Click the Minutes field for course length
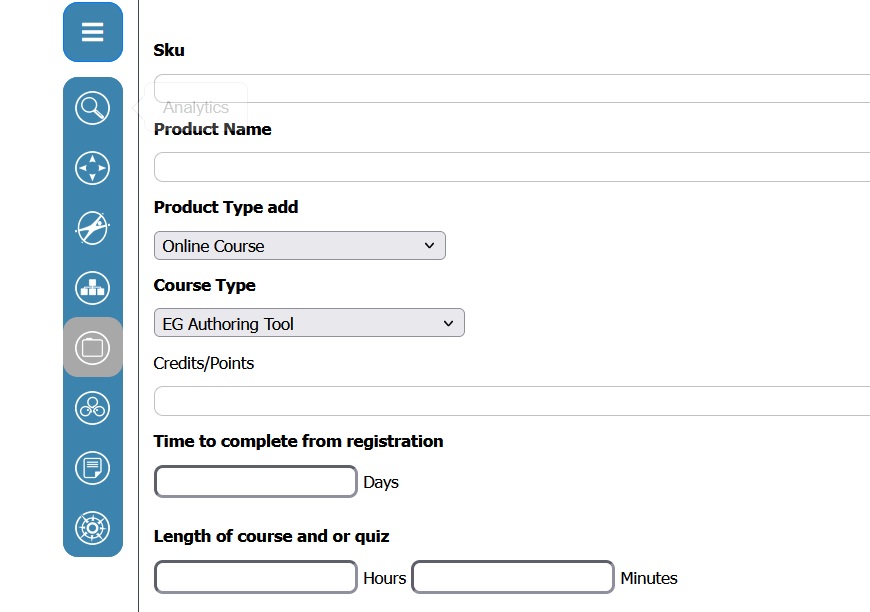Viewport: 870px width, 612px height. click(x=513, y=577)
